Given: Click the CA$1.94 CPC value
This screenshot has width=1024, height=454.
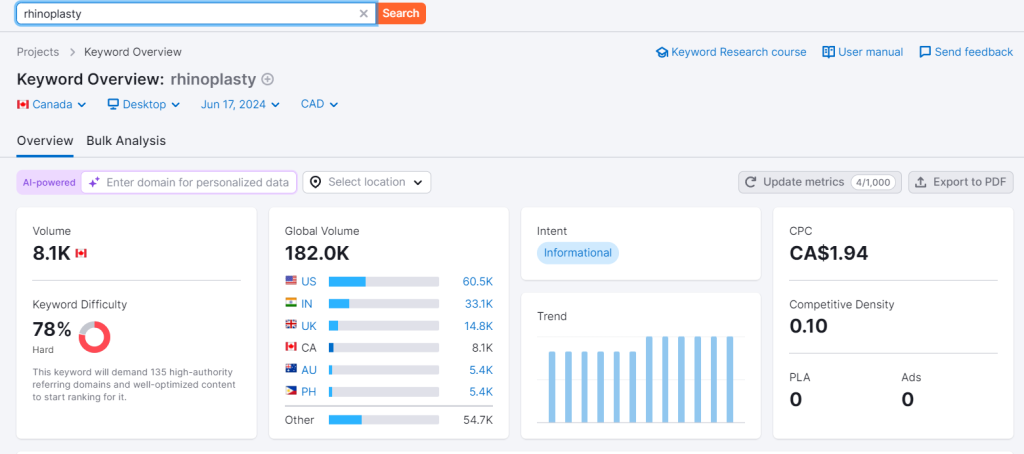Looking at the screenshot, I should (829, 253).
